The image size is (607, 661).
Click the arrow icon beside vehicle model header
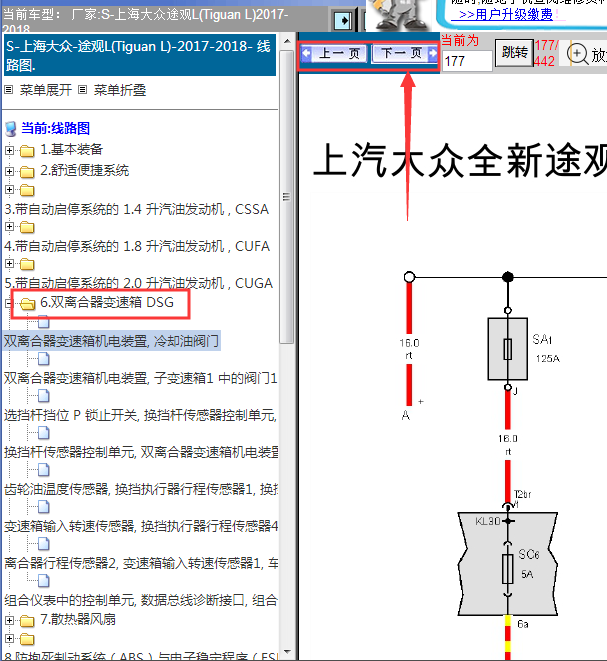point(343,20)
